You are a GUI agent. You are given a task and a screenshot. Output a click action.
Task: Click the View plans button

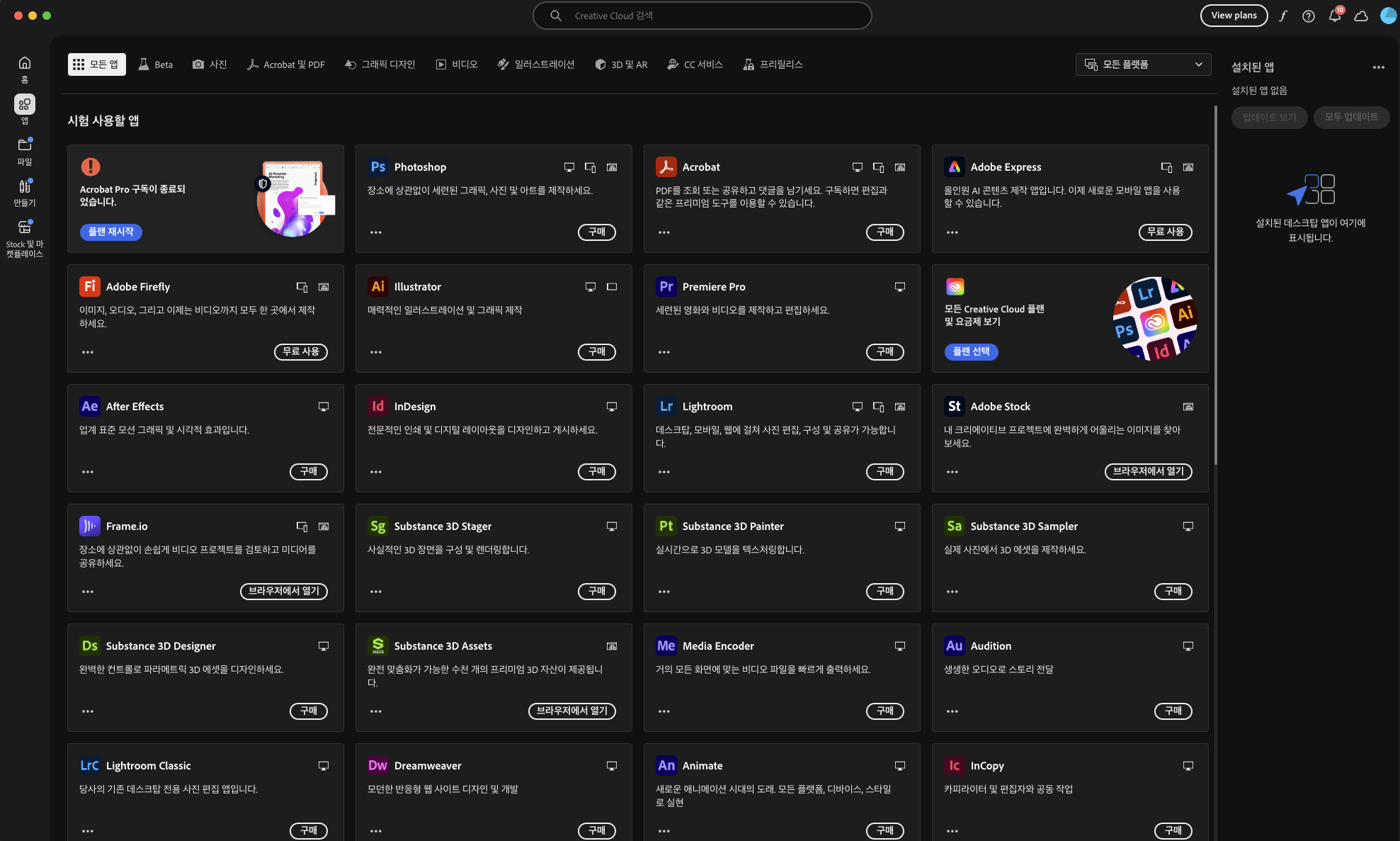1234,16
